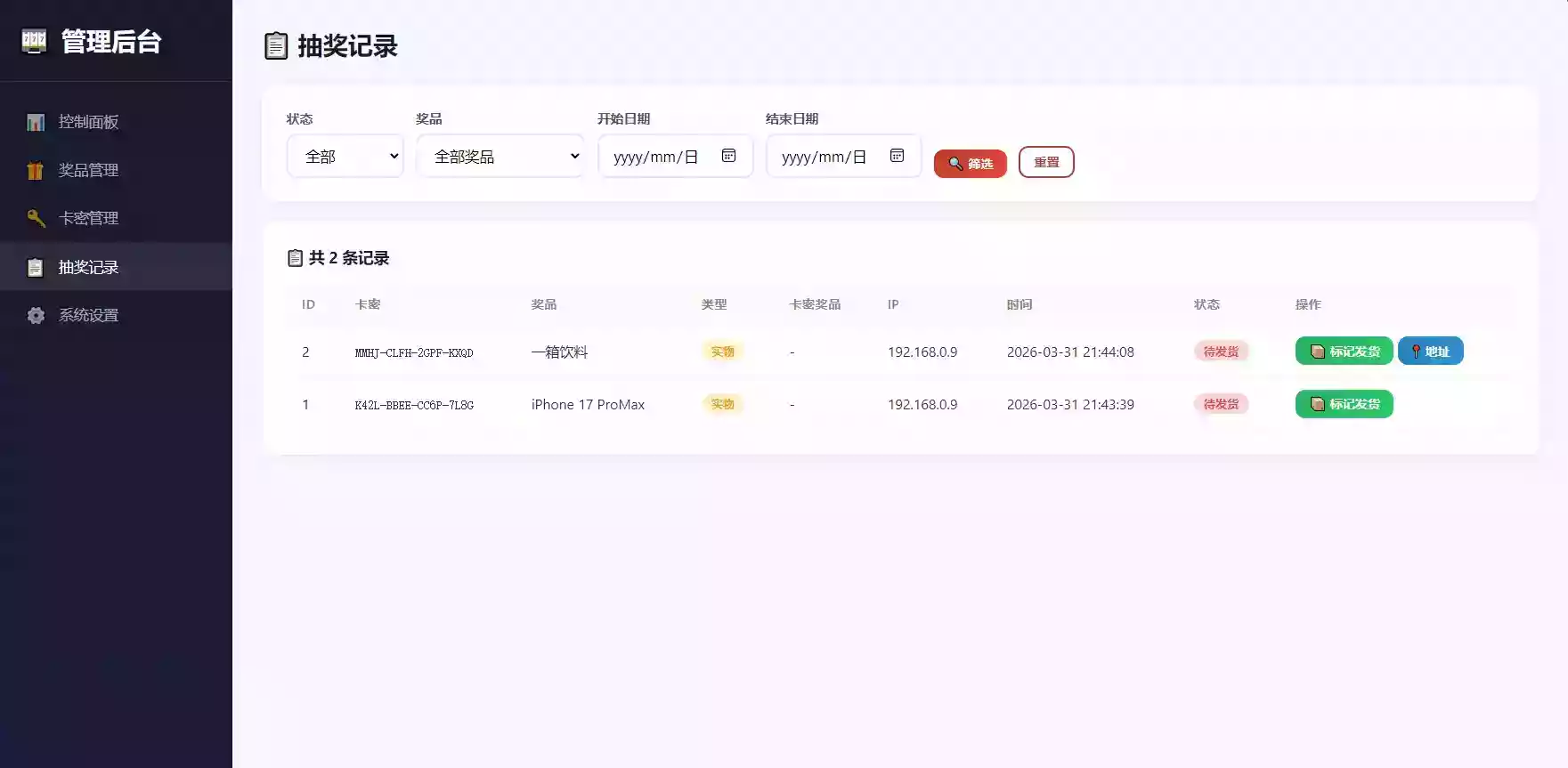View the 地址 for record 2
The image size is (1568, 768).
point(1431,352)
